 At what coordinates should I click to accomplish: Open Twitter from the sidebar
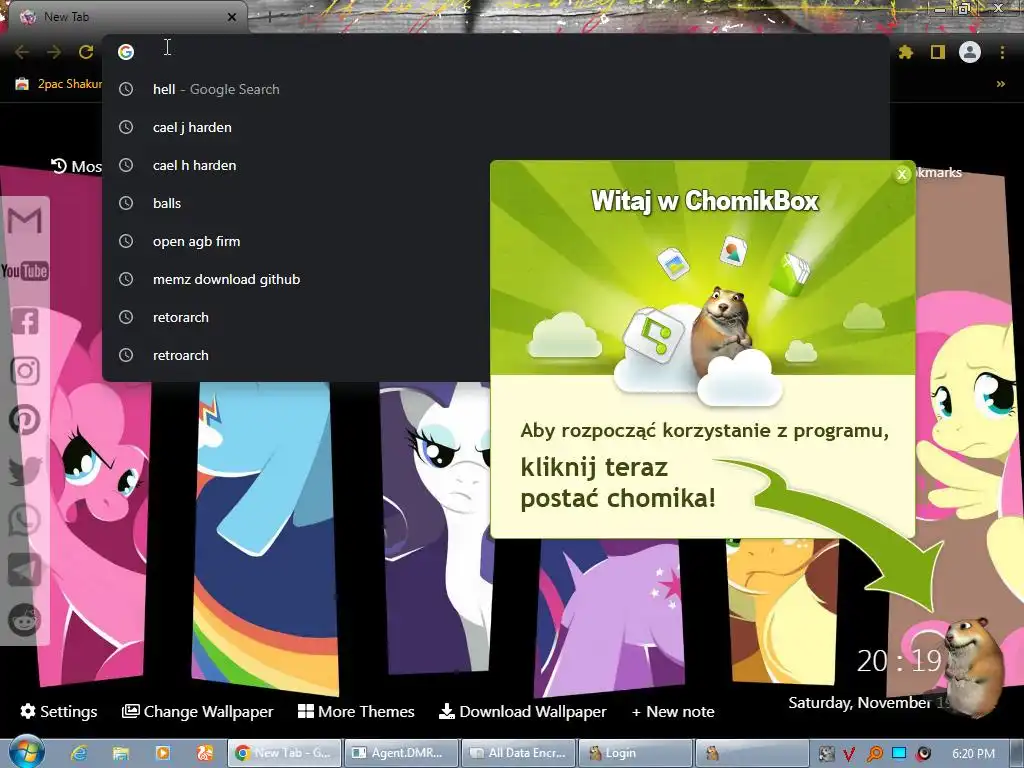(x=25, y=470)
